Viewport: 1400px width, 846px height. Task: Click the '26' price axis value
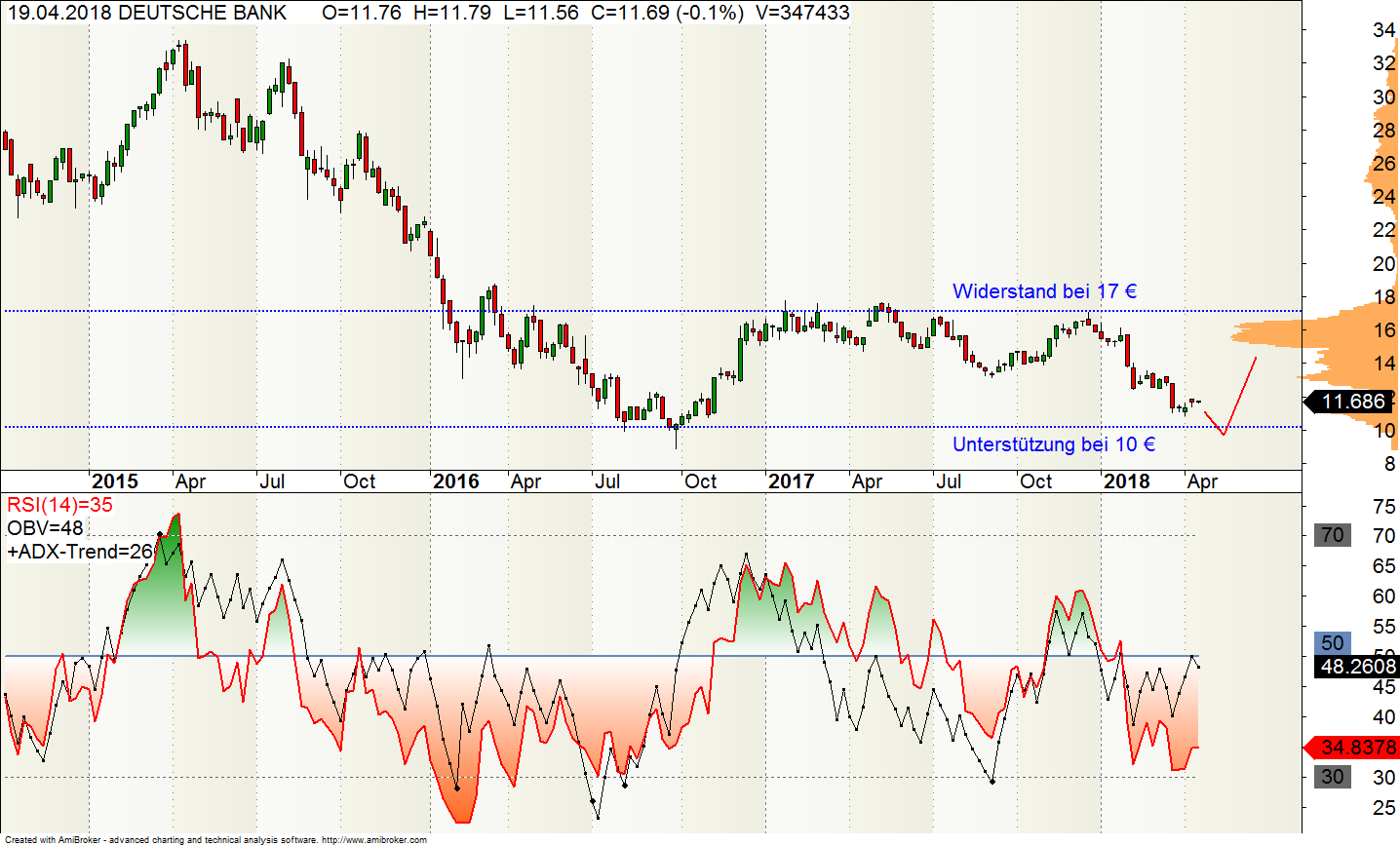coord(1383,164)
